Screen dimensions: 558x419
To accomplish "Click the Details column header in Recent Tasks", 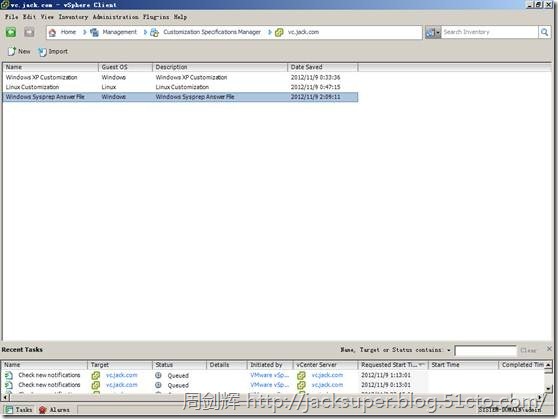I will tap(226, 365).
